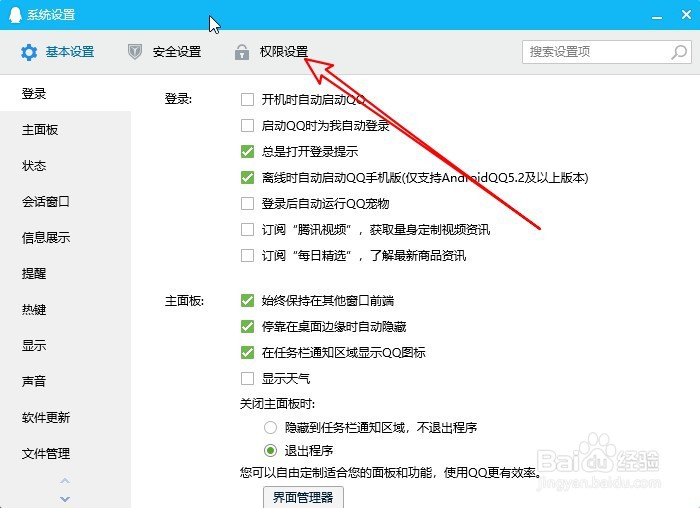Click the QQ penguin logo in title bar
Viewport: 700px width, 508px height.
(15, 14)
